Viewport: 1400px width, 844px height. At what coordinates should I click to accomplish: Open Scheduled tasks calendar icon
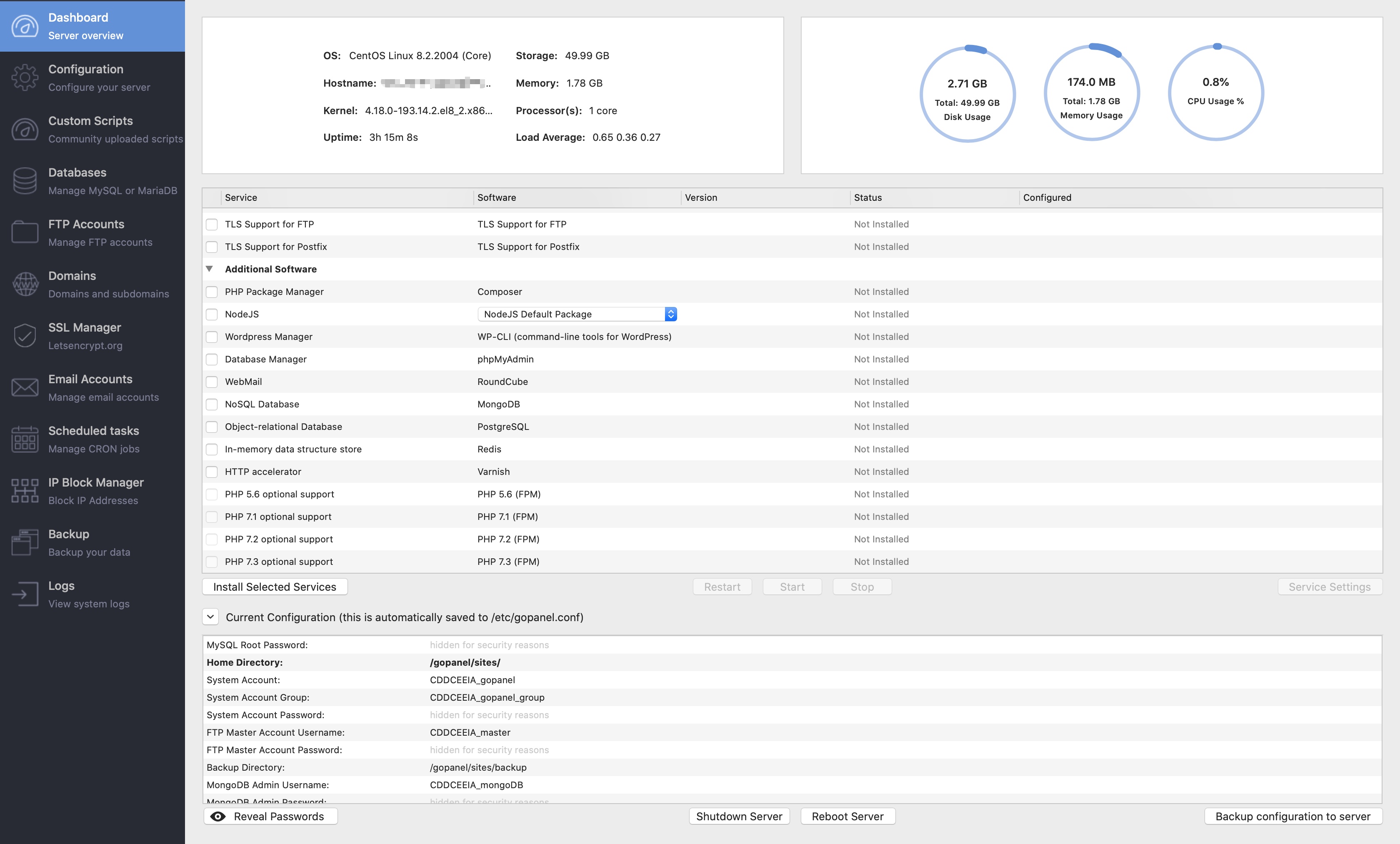(25, 439)
